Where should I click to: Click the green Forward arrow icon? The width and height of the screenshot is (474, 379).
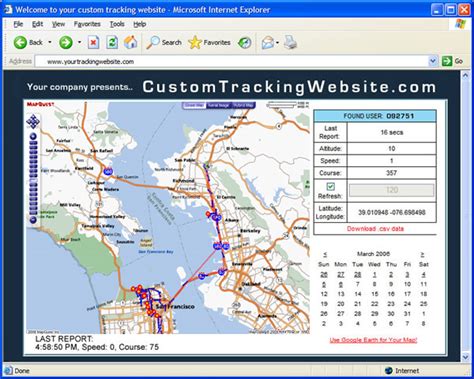(x=66, y=43)
